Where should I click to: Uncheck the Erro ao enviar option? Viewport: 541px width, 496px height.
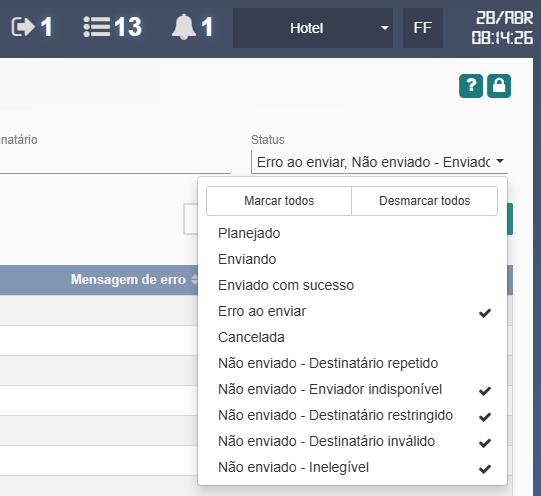click(353, 311)
